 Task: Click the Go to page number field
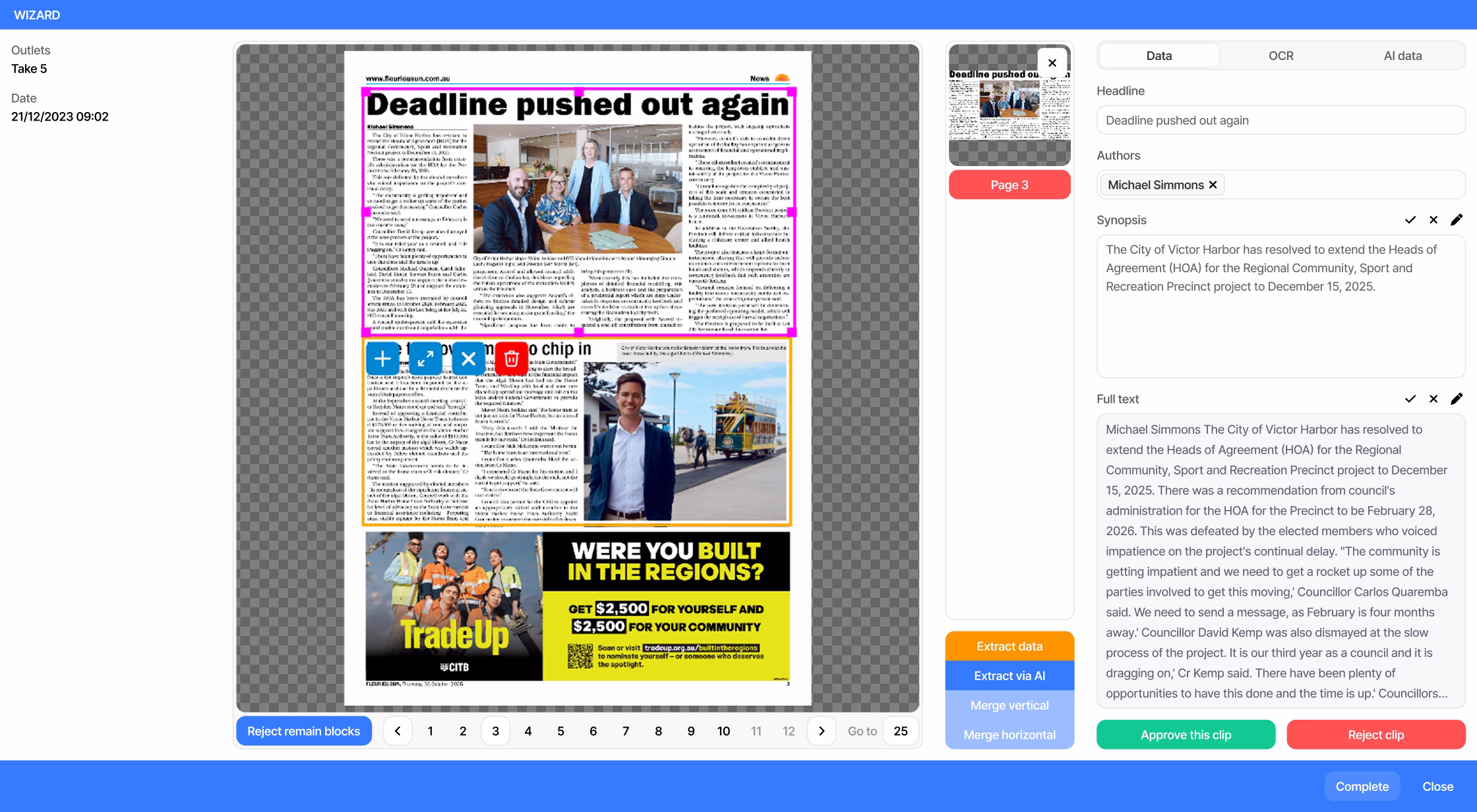coord(900,731)
